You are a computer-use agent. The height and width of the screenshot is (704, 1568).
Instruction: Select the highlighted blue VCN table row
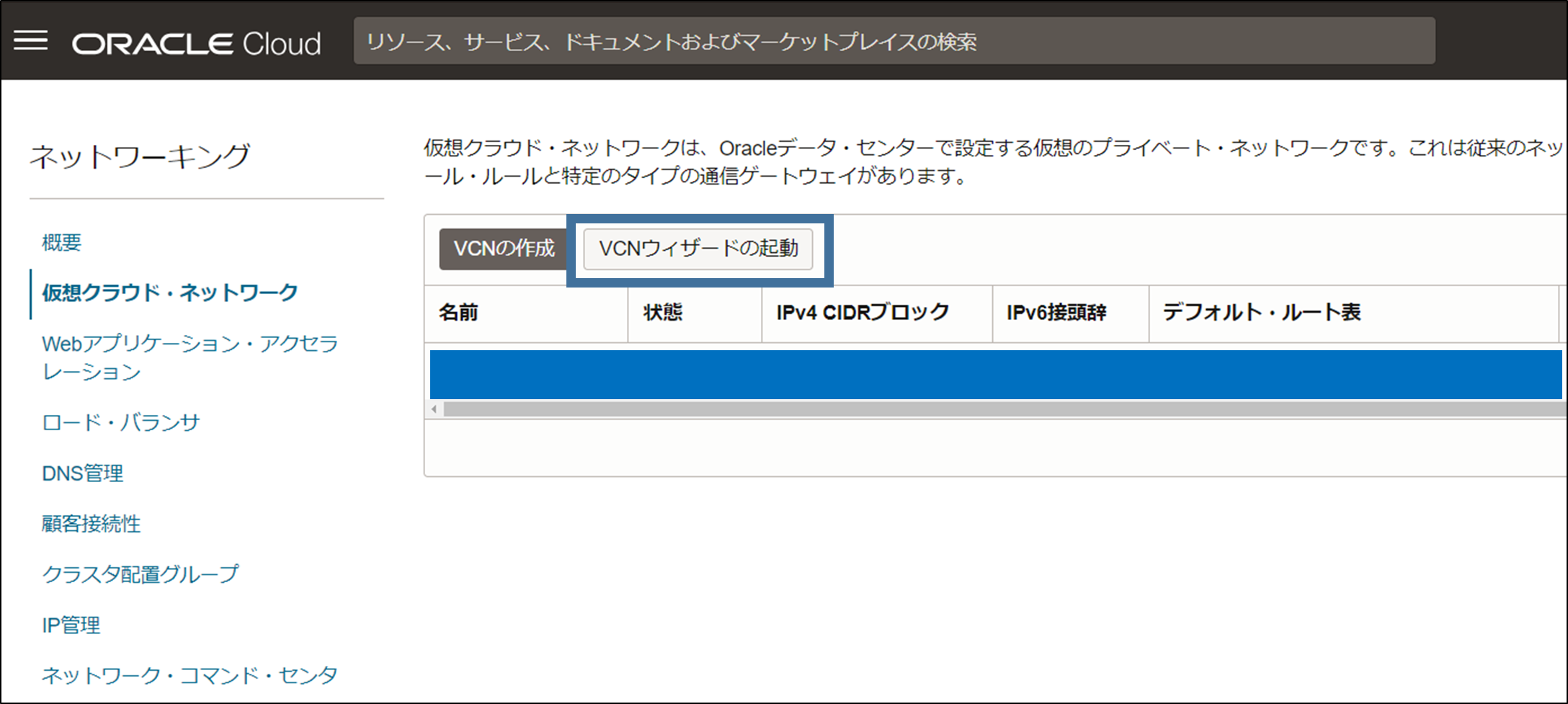996,375
